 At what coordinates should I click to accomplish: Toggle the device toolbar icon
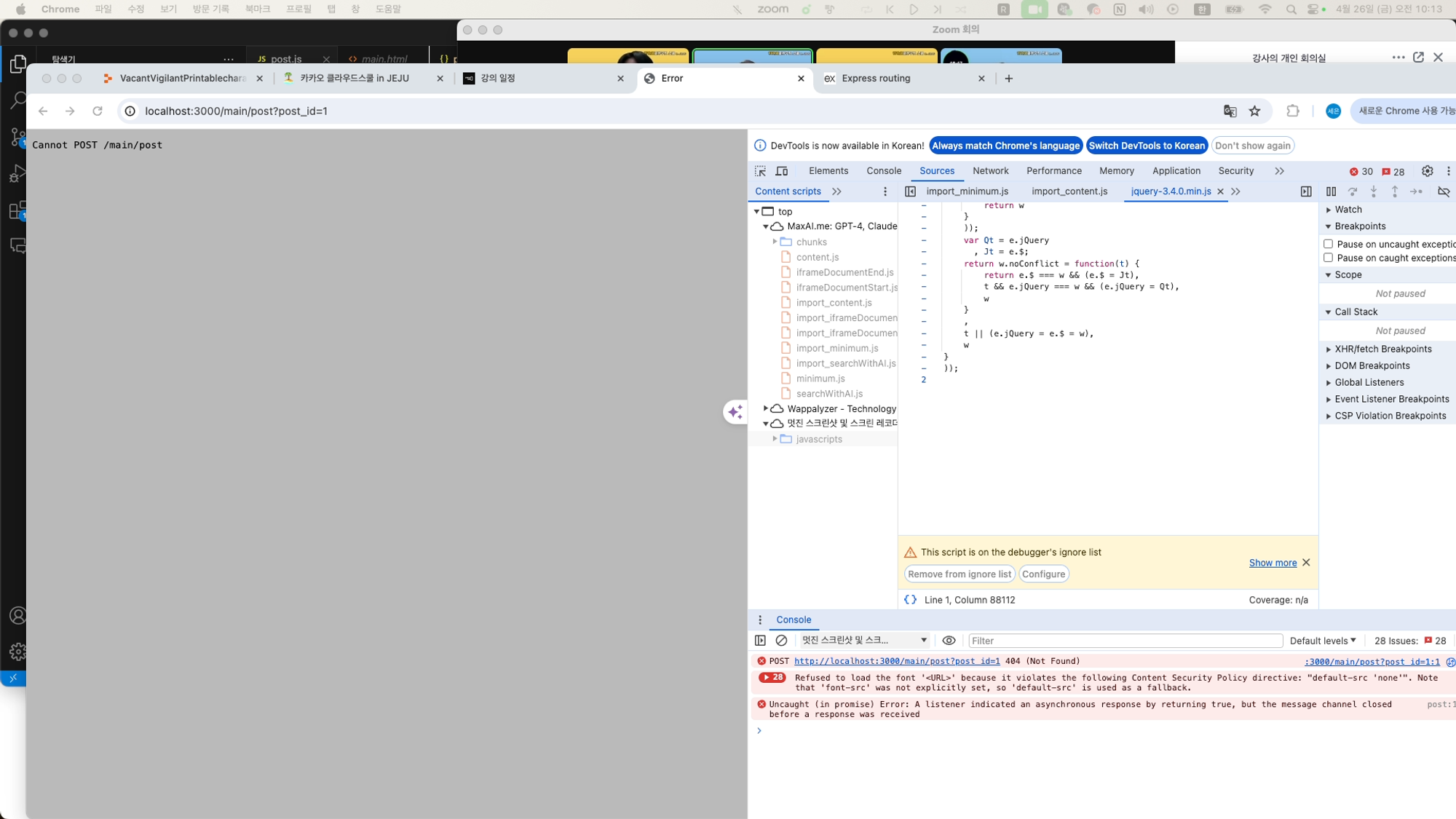[x=782, y=171]
